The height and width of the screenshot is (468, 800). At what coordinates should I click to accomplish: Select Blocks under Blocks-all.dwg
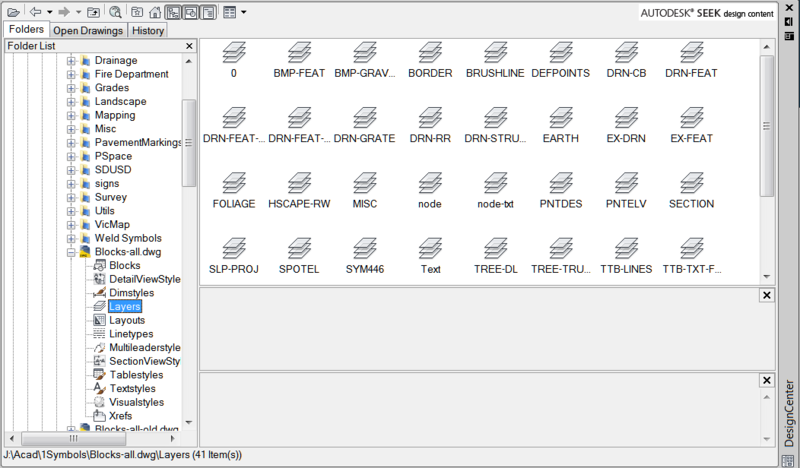(124, 265)
